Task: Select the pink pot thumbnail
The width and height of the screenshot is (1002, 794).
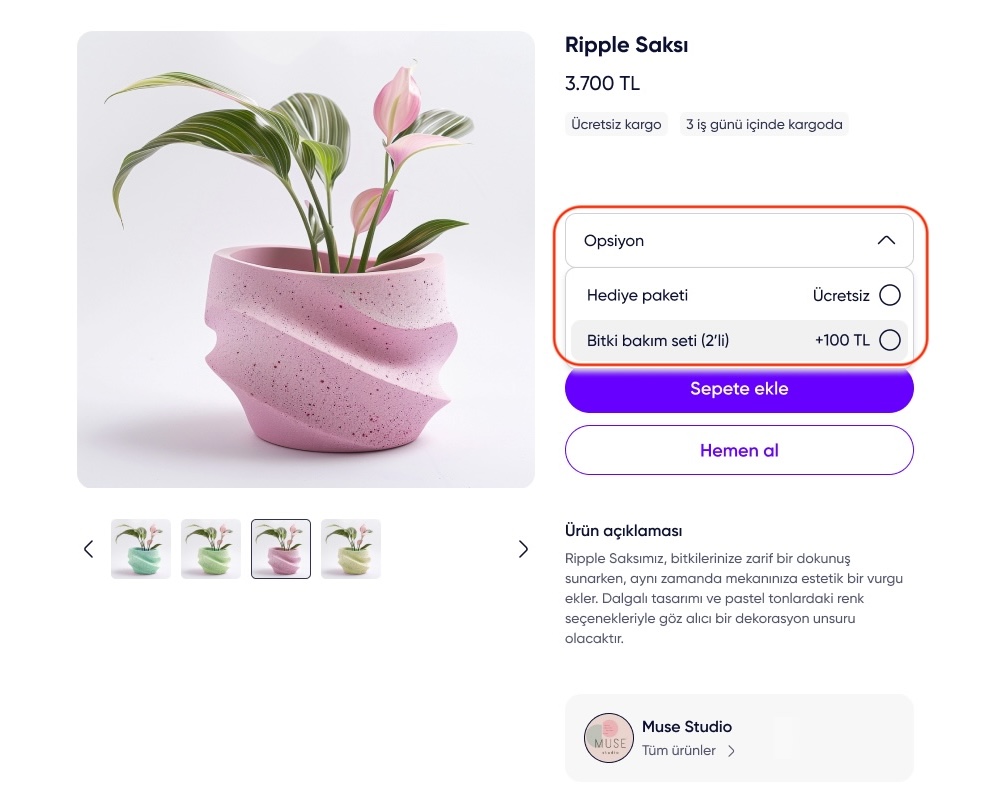Action: (281, 549)
